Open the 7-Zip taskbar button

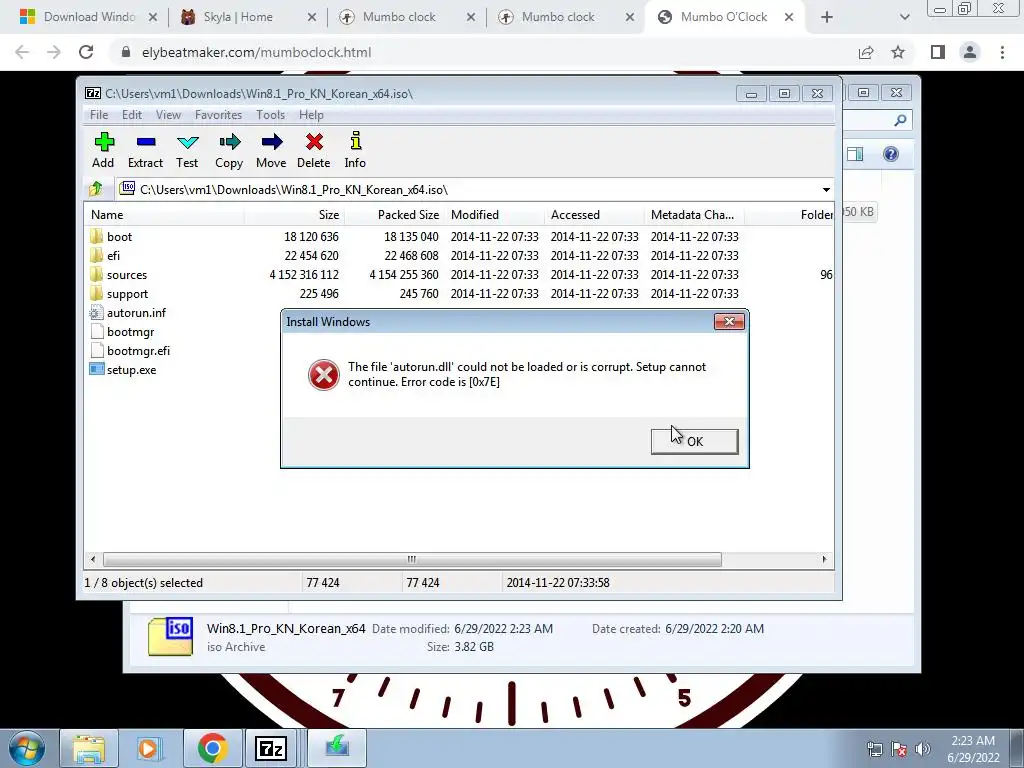coord(271,748)
